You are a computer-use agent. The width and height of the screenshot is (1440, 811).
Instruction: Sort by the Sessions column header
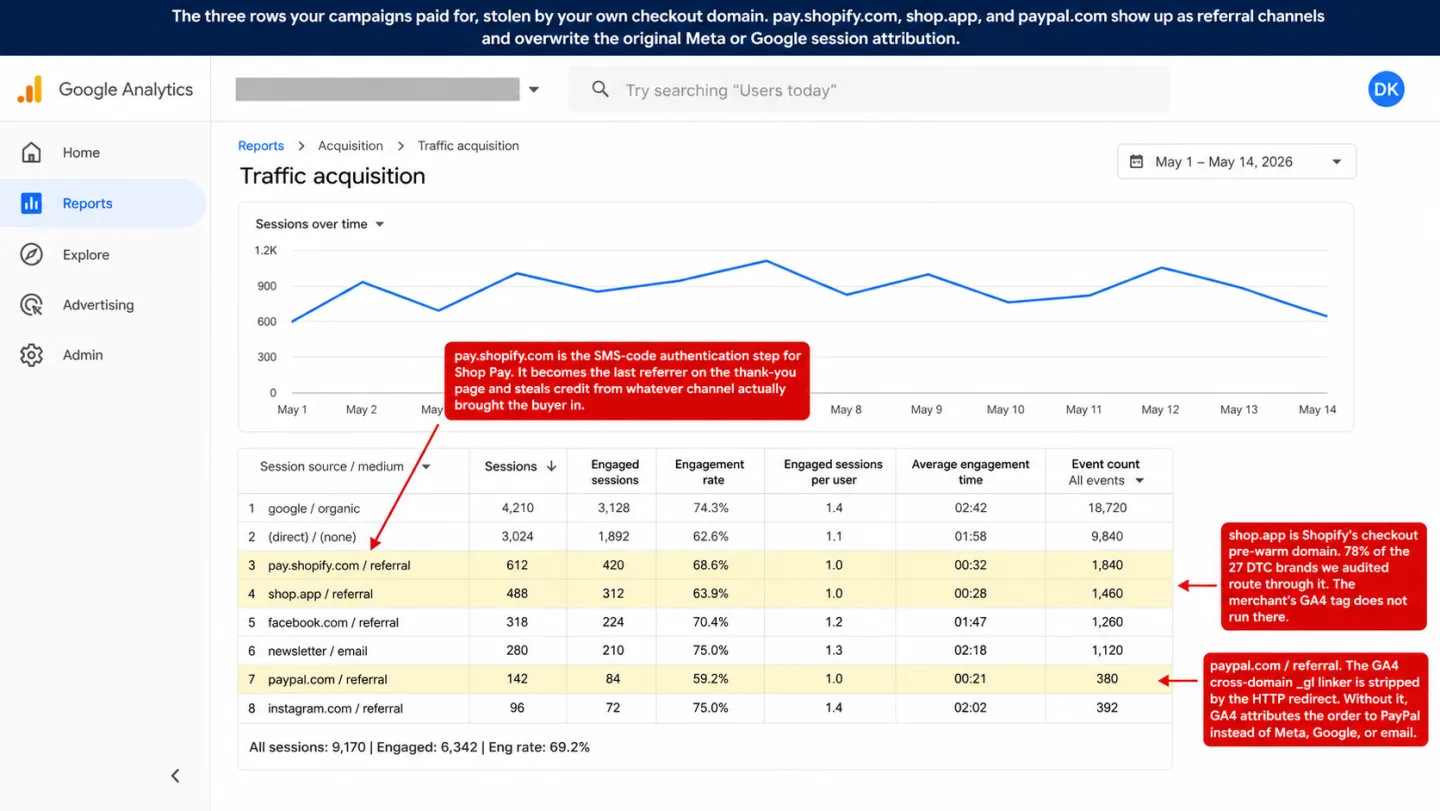pyautogui.click(x=520, y=466)
